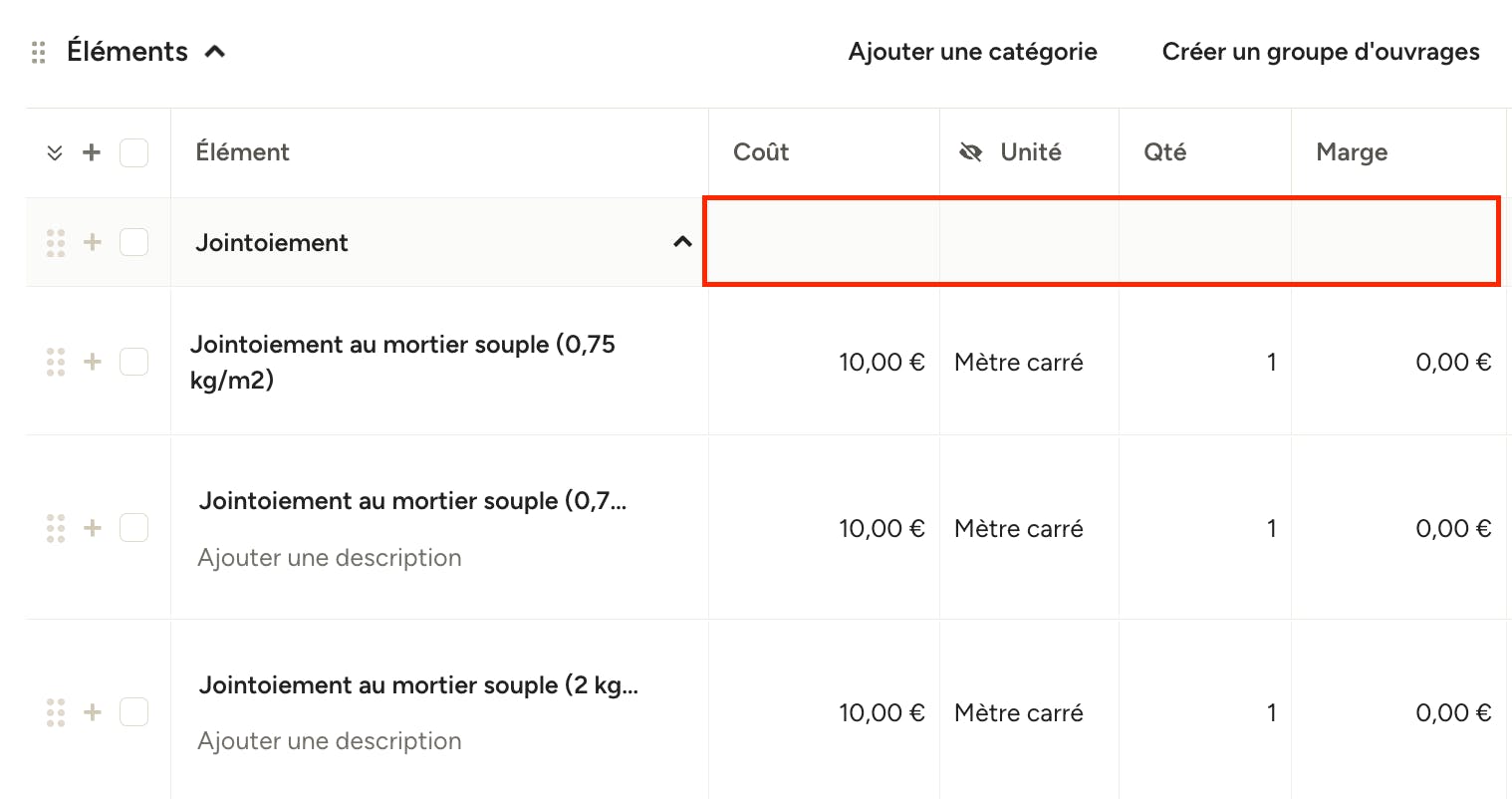1512x799 pixels.
Task: Click Ajouter une description under the 2 kg… item
Action: tap(330, 741)
